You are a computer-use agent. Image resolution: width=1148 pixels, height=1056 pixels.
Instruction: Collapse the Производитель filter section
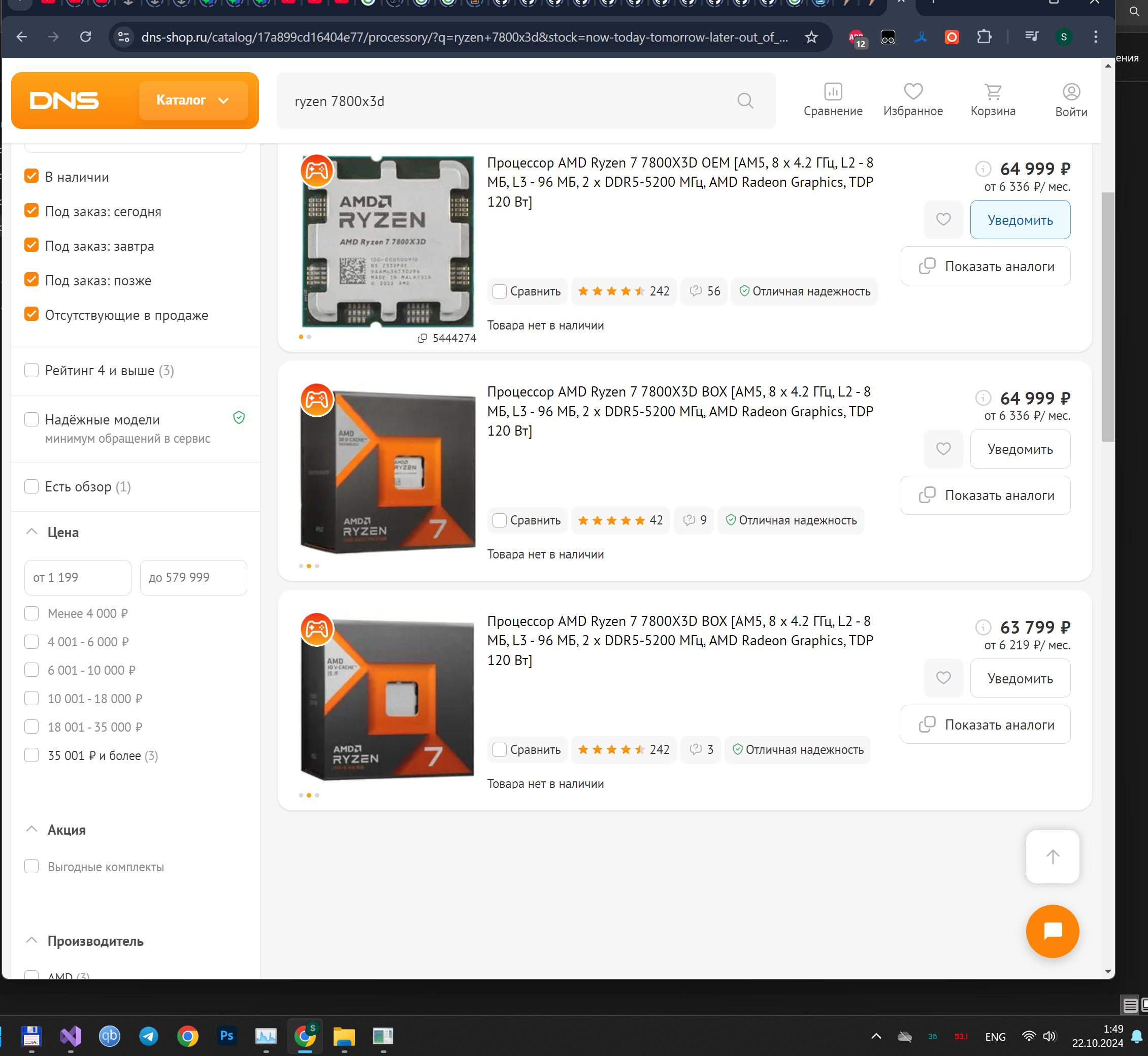[x=32, y=941]
